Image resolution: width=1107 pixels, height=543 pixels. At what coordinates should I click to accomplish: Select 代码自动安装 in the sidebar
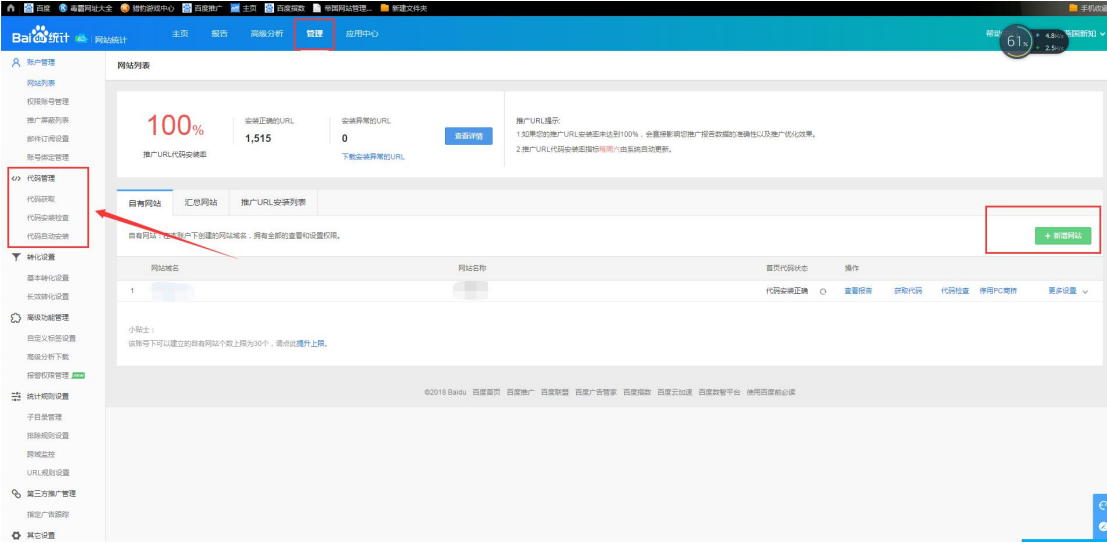point(48,236)
